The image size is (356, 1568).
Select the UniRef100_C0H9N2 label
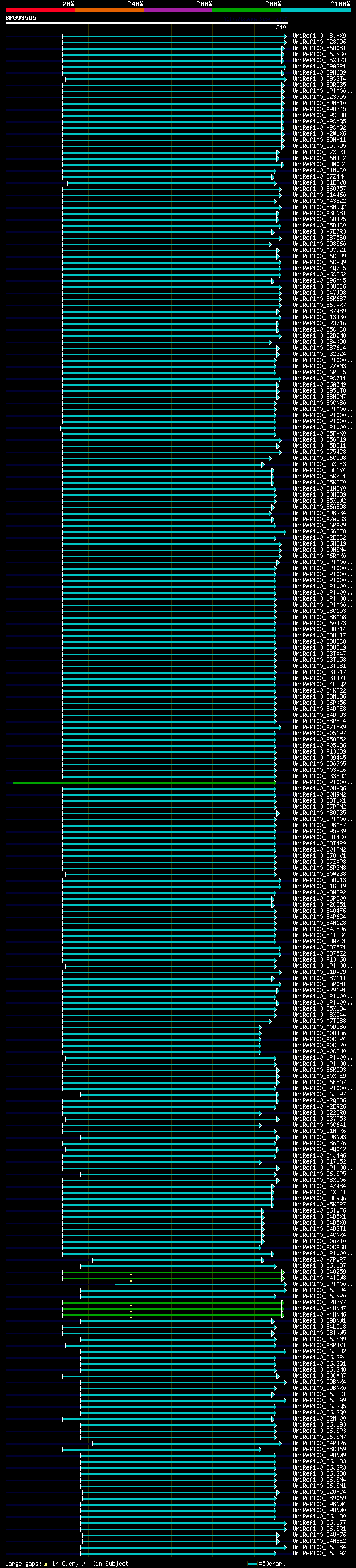(319, 794)
